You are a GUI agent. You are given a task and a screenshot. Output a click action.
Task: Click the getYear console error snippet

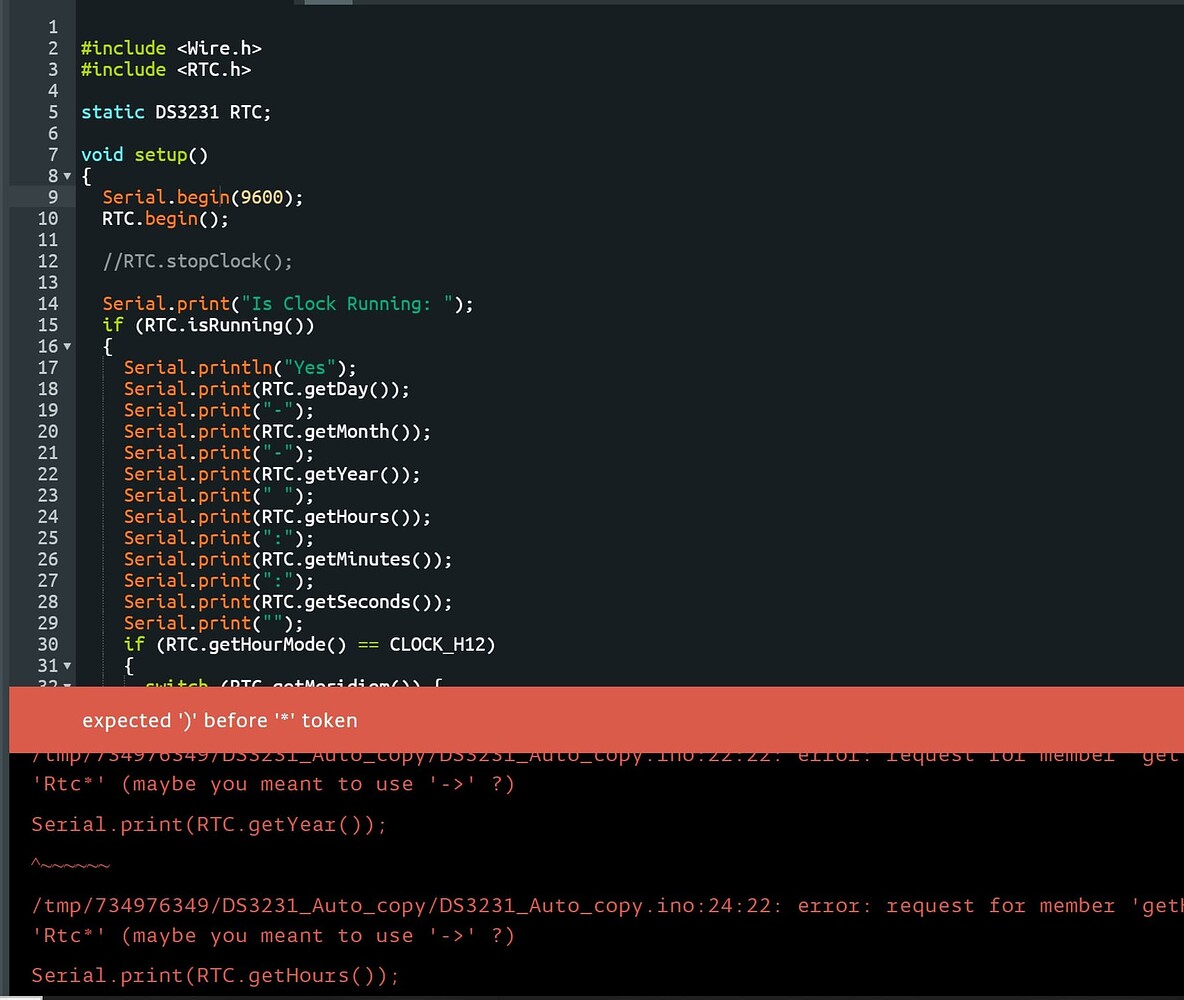(x=208, y=824)
